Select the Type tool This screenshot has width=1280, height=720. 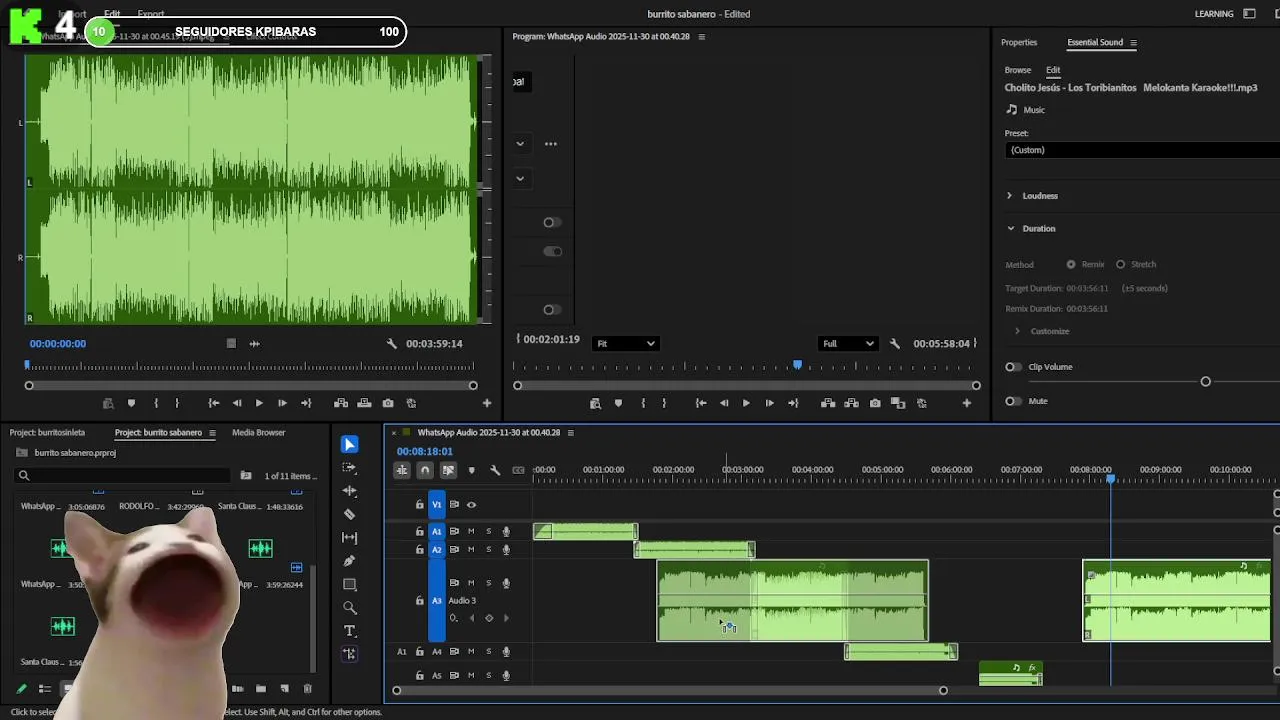click(x=349, y=631)
